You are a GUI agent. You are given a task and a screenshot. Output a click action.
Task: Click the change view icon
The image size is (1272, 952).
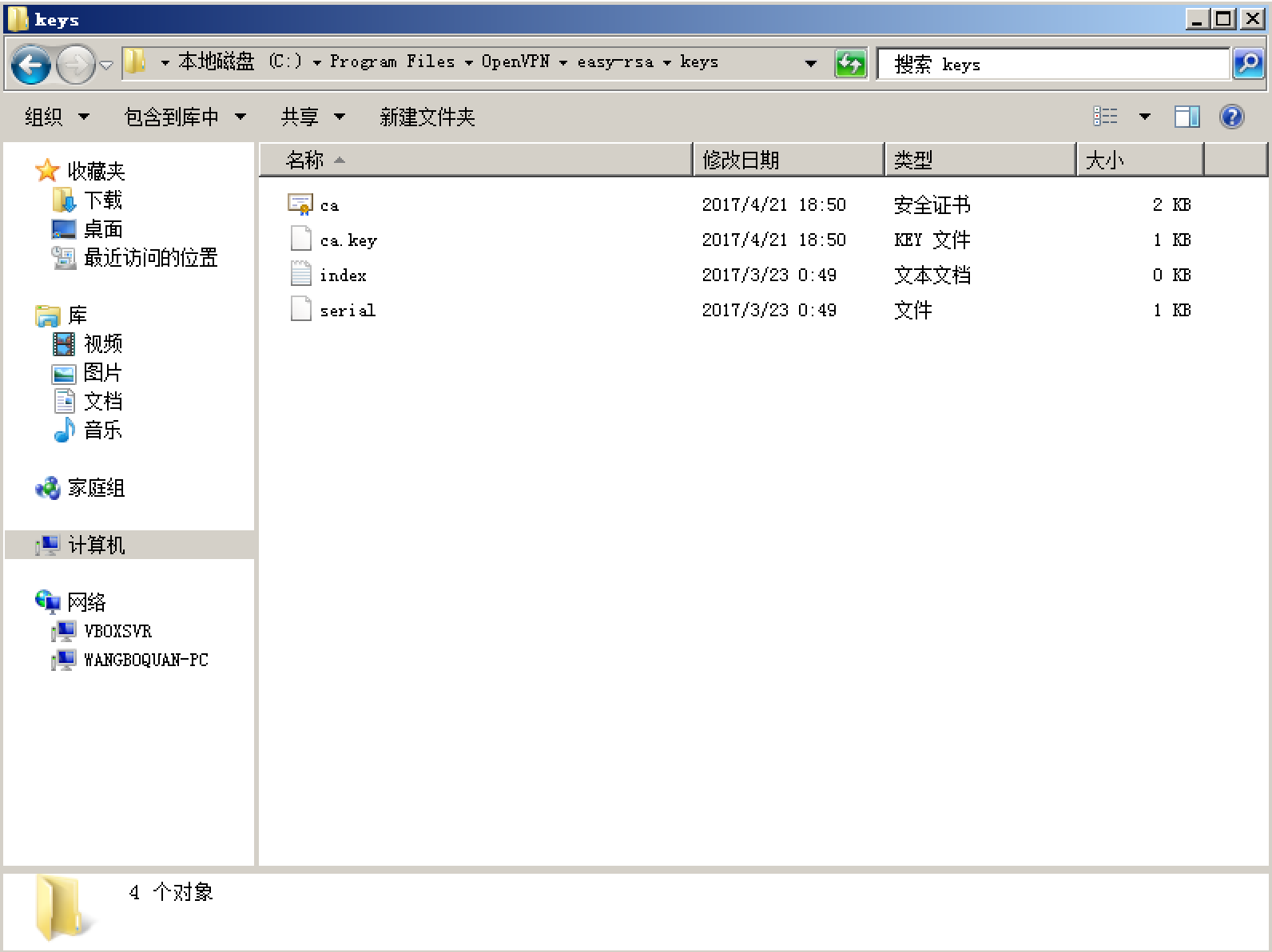(1105, 117)
